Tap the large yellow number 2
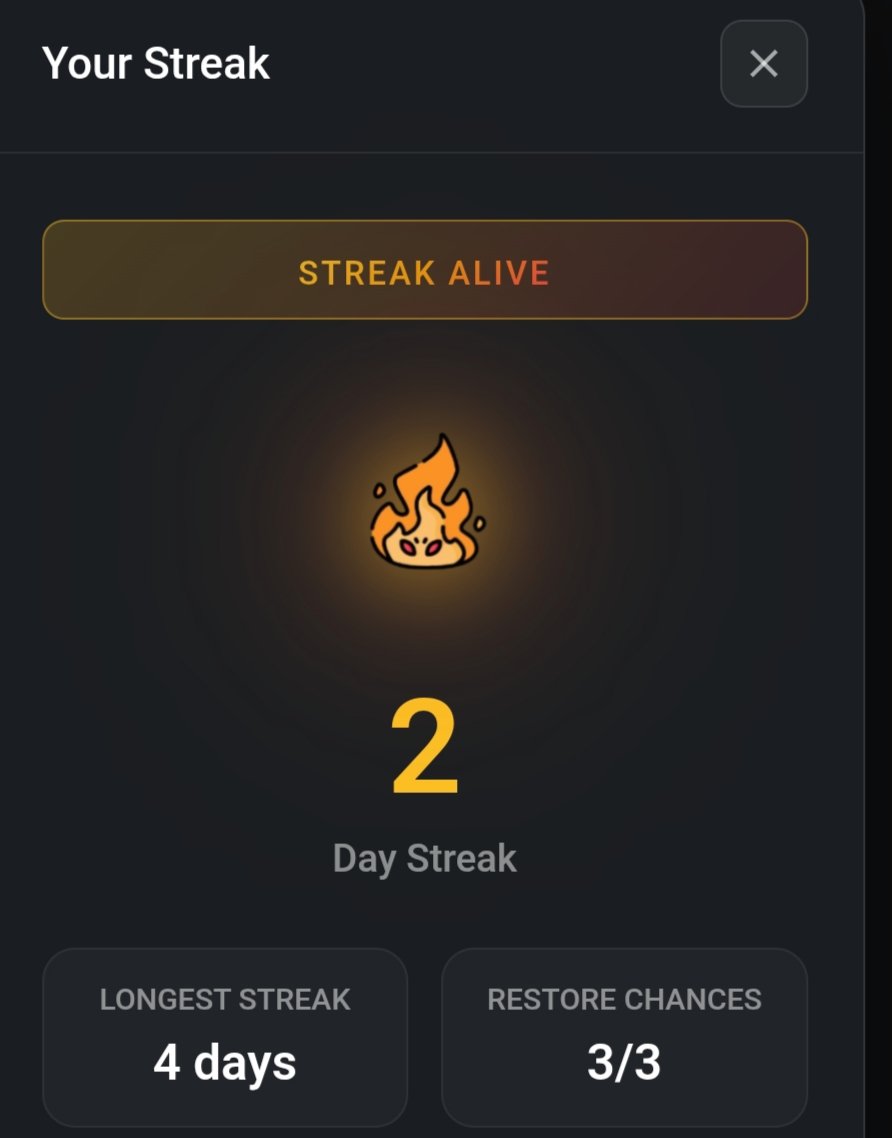Image resolution: width=892 pixels, height=1138 pixels. [x=425, y=748]
